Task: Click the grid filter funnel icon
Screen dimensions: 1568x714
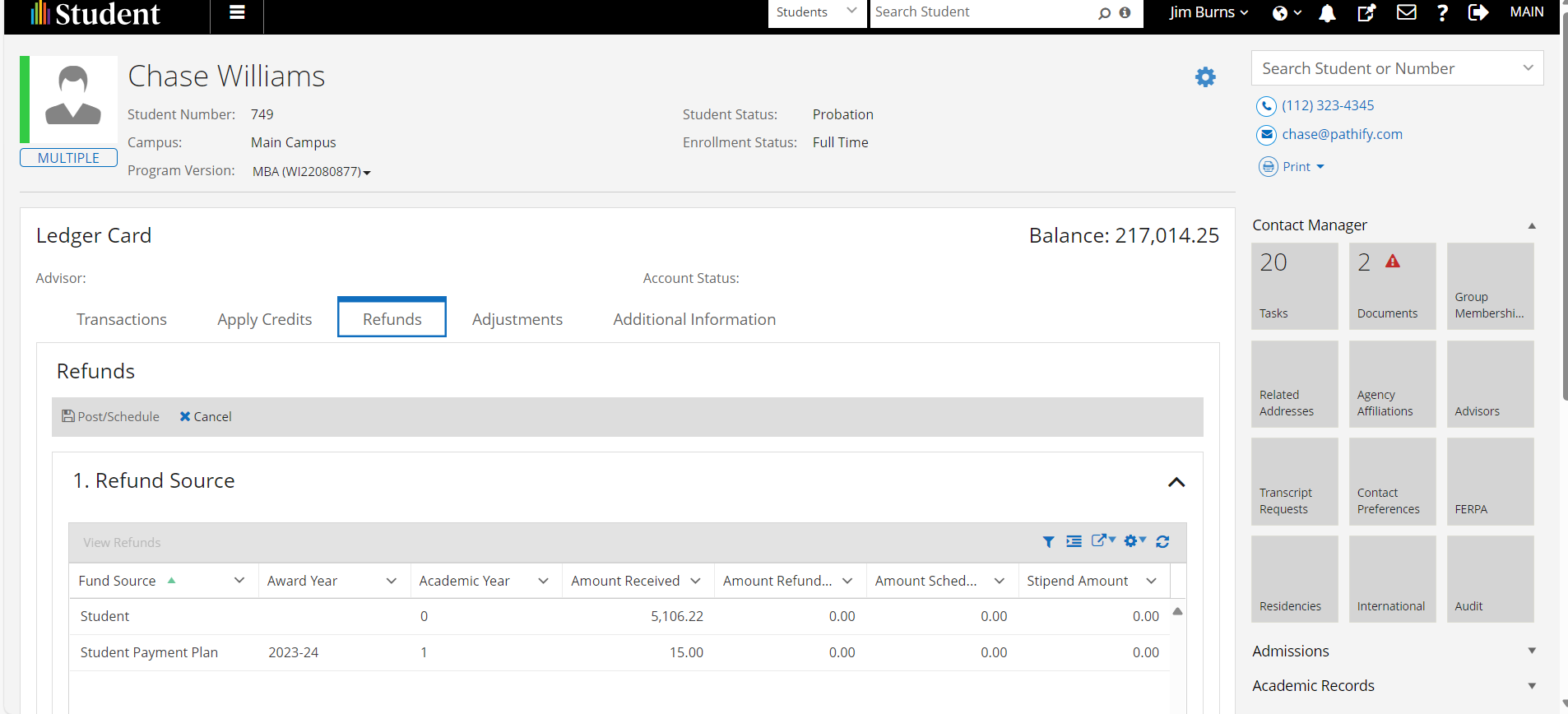Action: pyautogui.click(x=1048, y=541)
